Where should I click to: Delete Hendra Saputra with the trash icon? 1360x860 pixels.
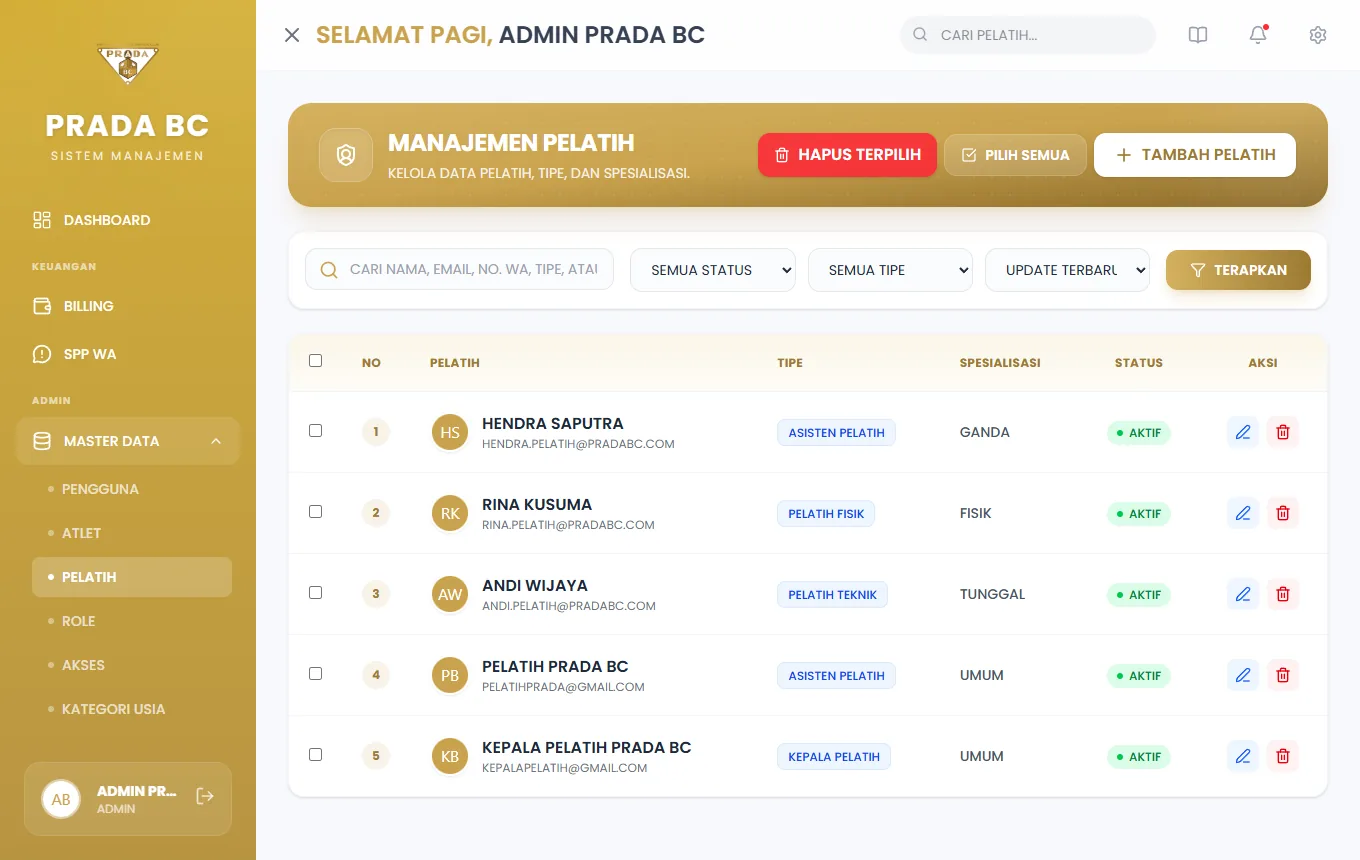pyautogui.click(x=1283, y=432)
